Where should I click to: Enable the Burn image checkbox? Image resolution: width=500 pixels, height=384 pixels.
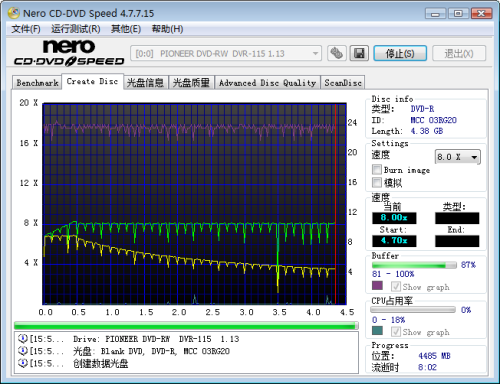(377, 169)
